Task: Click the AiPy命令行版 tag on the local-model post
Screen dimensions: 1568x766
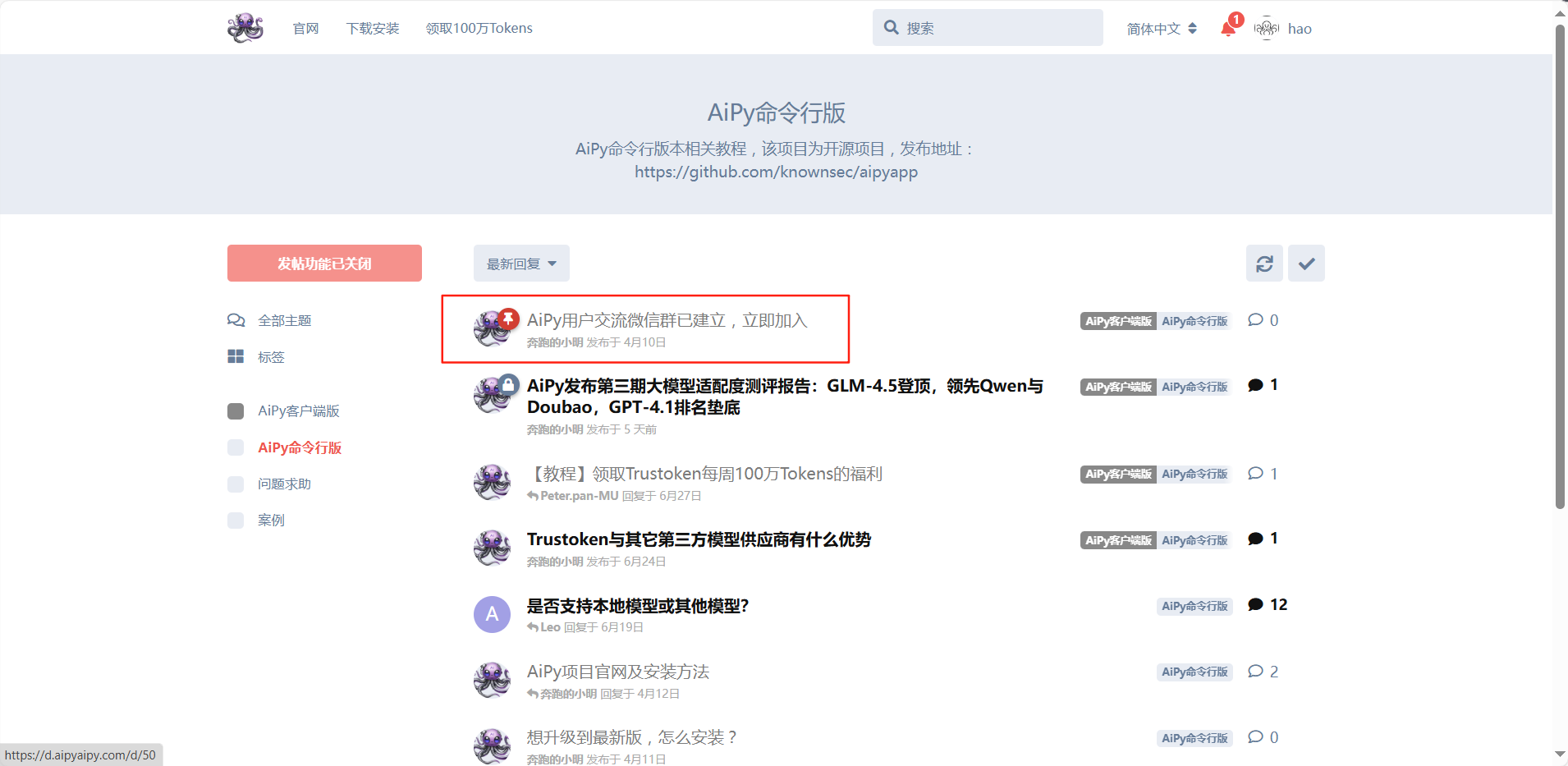Action: pyautogui.click(x=1194, y=606)
